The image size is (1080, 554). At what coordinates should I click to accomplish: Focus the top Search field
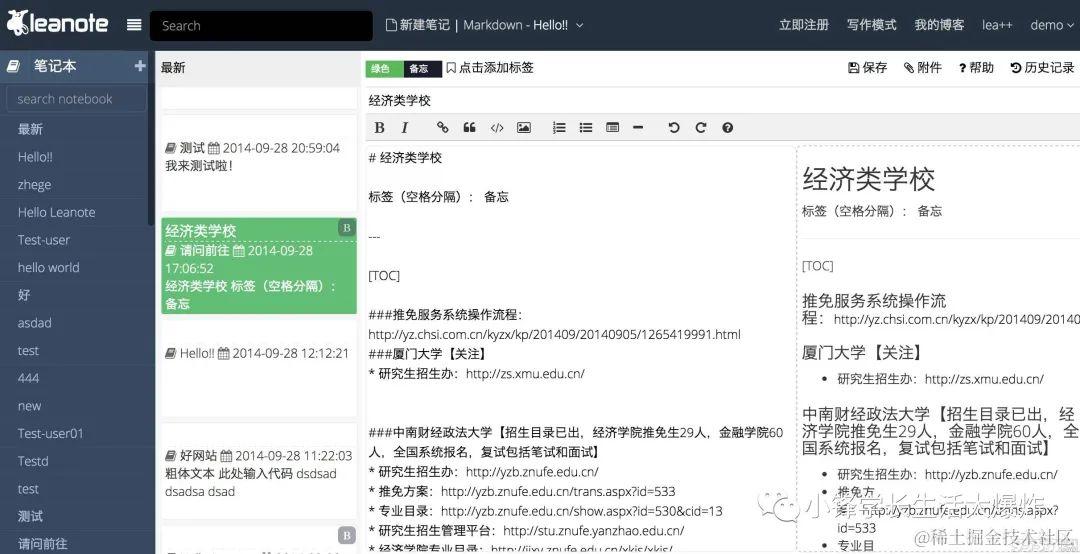coord(261,25)
